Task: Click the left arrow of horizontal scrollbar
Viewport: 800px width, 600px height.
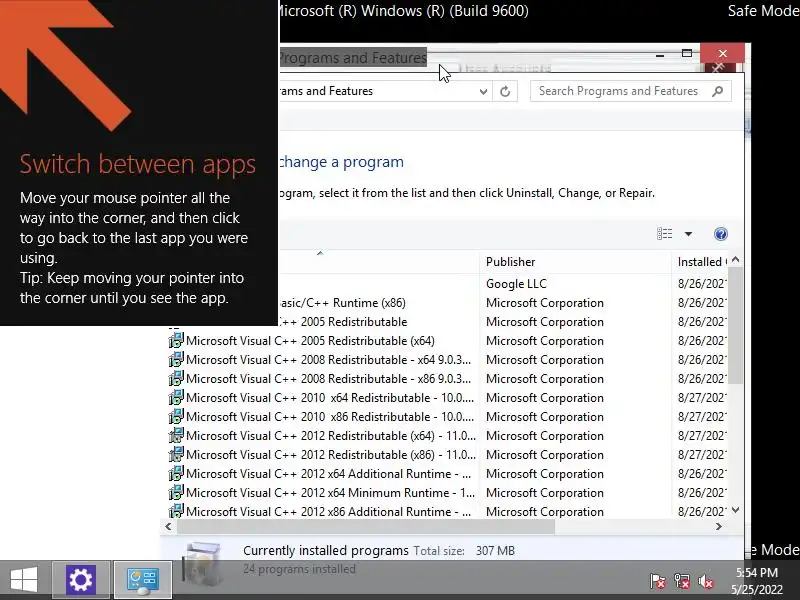Action: tap(168, 527)
